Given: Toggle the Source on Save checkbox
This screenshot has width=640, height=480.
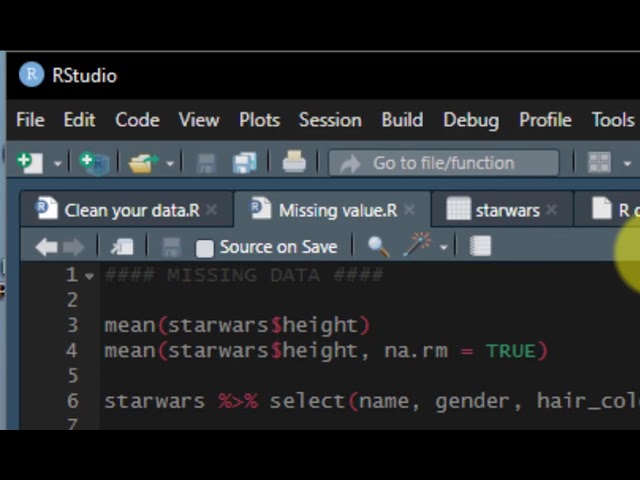Looking at the screenshot, I should pos(204,248).
